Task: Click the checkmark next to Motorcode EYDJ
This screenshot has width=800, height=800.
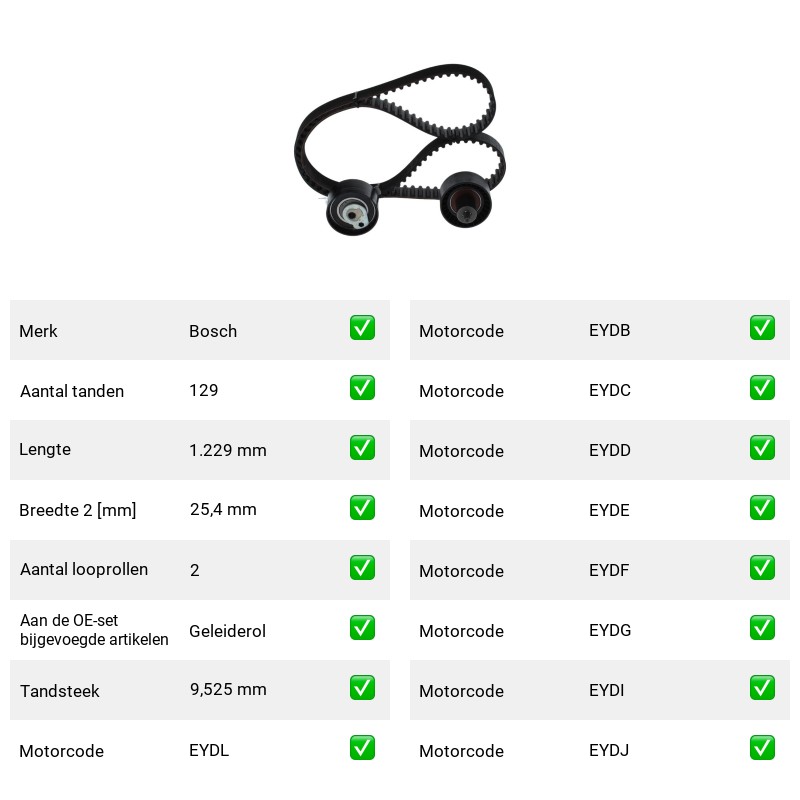Action: click(x=762, y=747)
